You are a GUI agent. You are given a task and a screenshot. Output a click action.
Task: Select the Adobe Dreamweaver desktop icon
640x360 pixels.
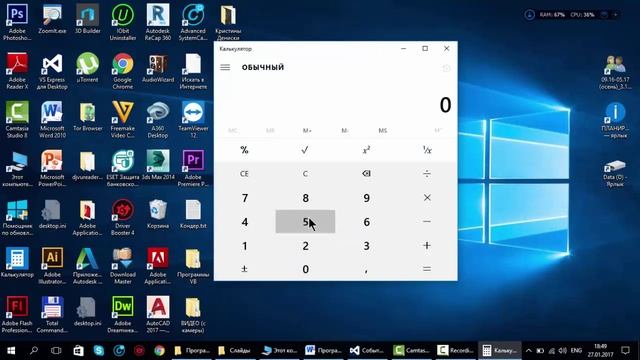123,315
